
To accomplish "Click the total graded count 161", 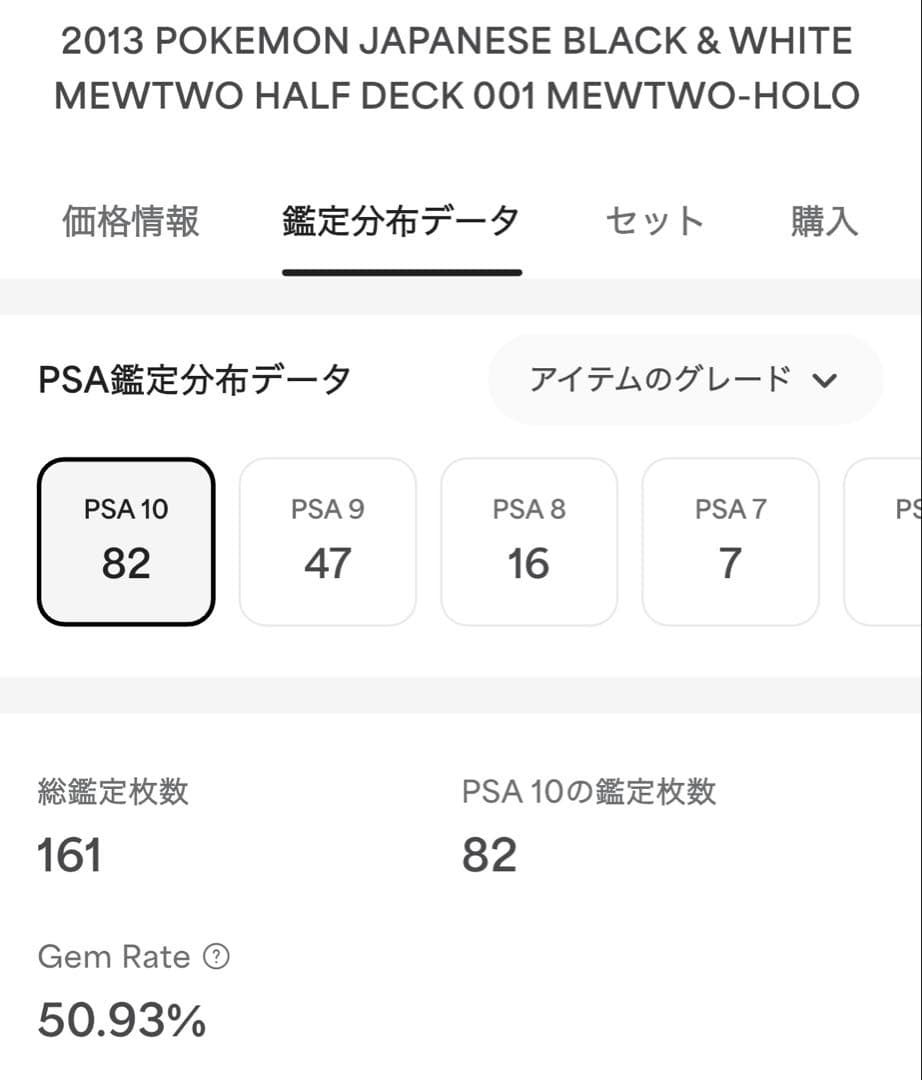I will tap(70, 856).
